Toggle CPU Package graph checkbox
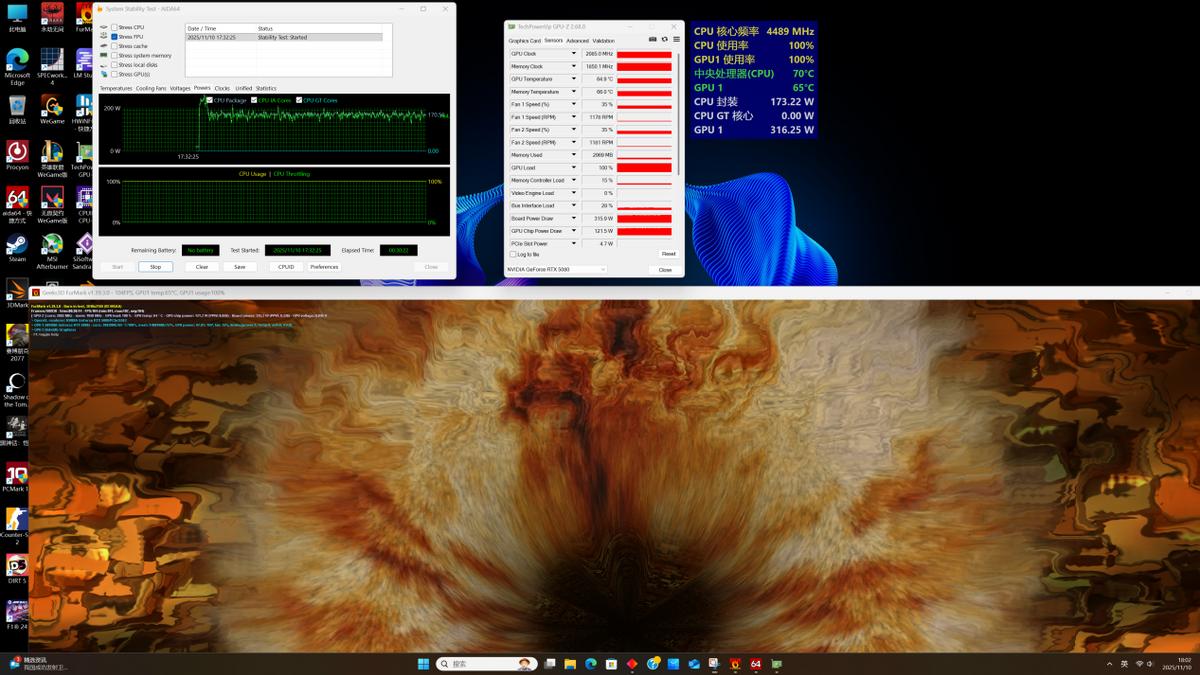This screenshot has height=675, width=1200. (x=209, y=100)
